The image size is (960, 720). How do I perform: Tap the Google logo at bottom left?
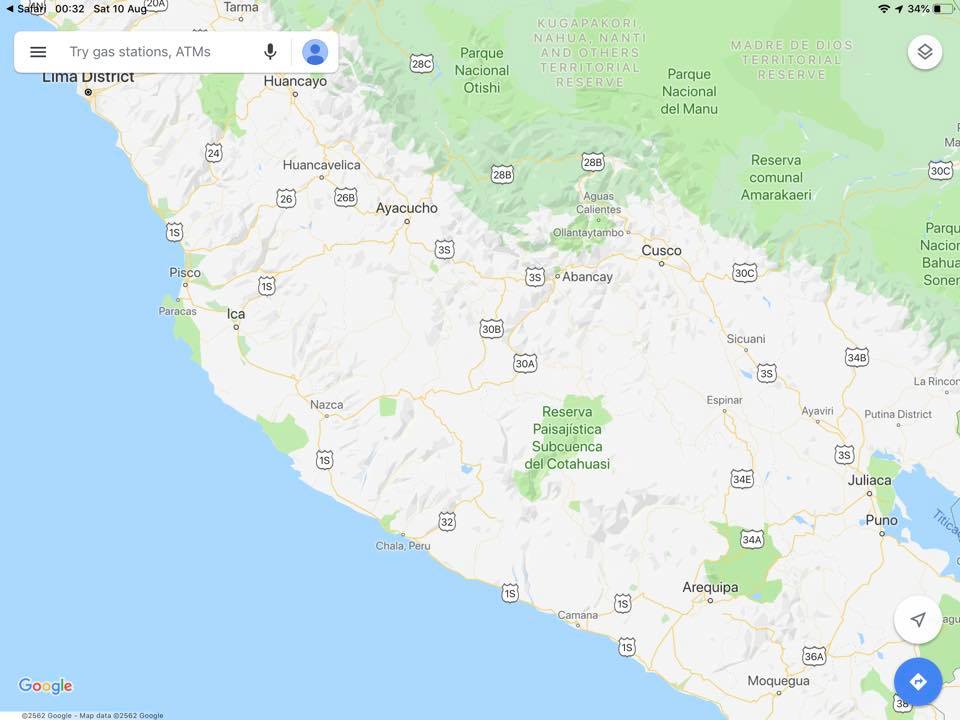click(x=45, y=686)
